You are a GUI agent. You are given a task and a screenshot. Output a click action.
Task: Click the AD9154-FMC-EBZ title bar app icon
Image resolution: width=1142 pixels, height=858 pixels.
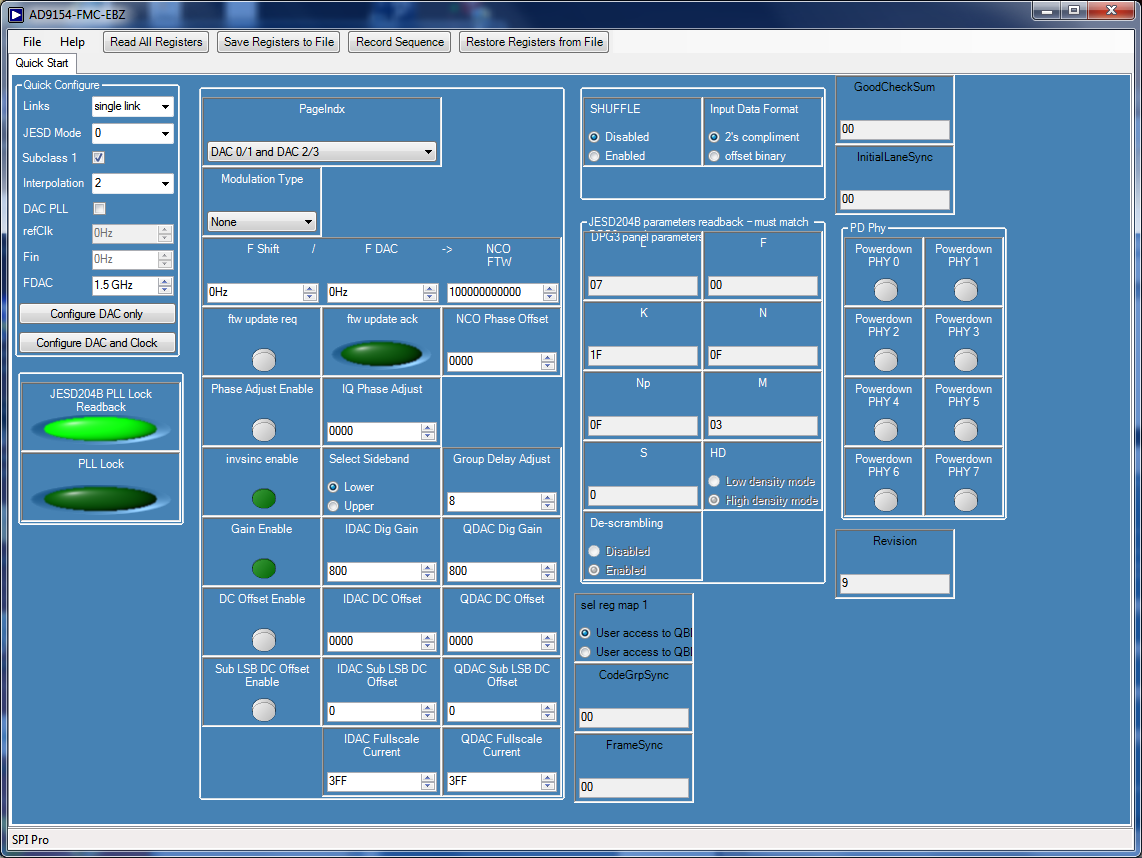coord(16,14)
